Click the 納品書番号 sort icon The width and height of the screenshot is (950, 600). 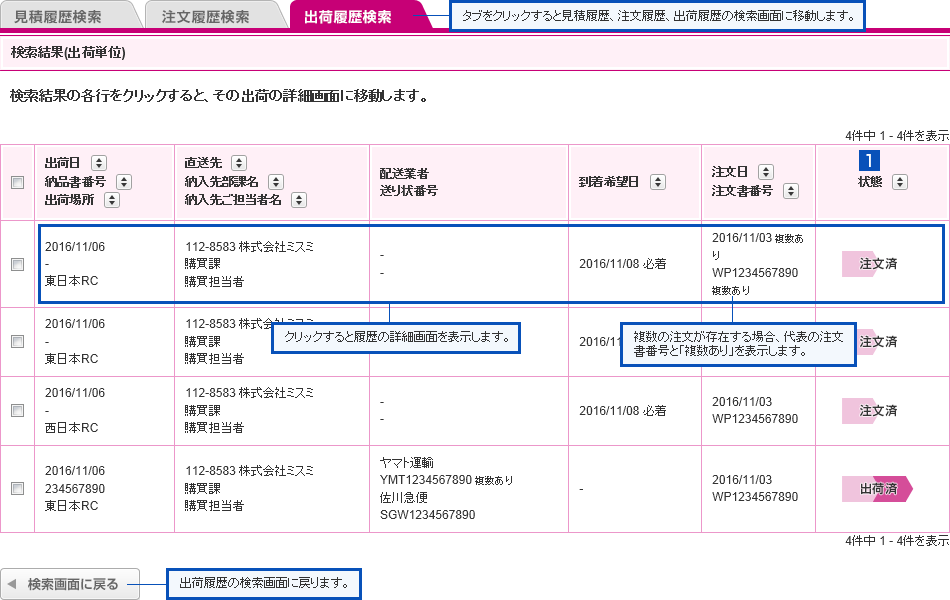(x=124, y=181)
